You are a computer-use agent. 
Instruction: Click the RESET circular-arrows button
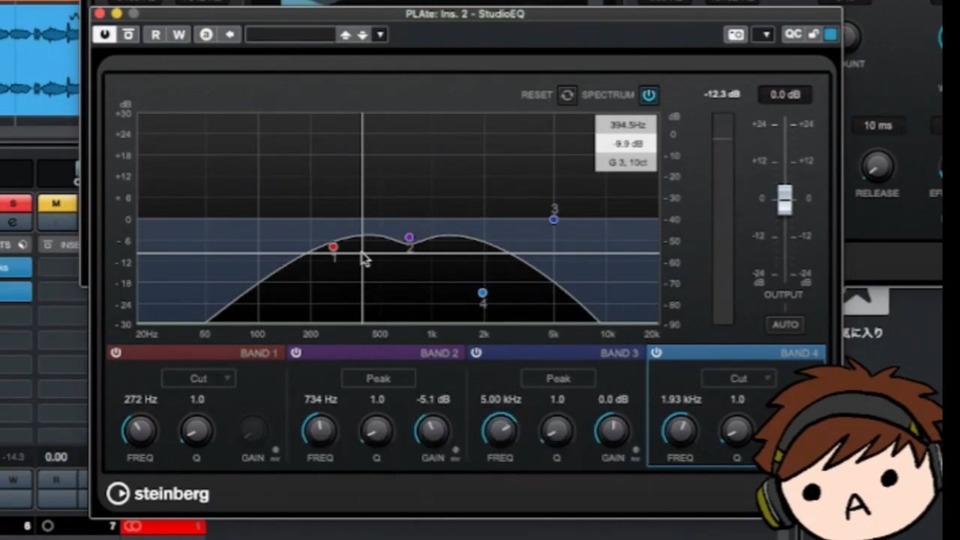click(567, 95)
